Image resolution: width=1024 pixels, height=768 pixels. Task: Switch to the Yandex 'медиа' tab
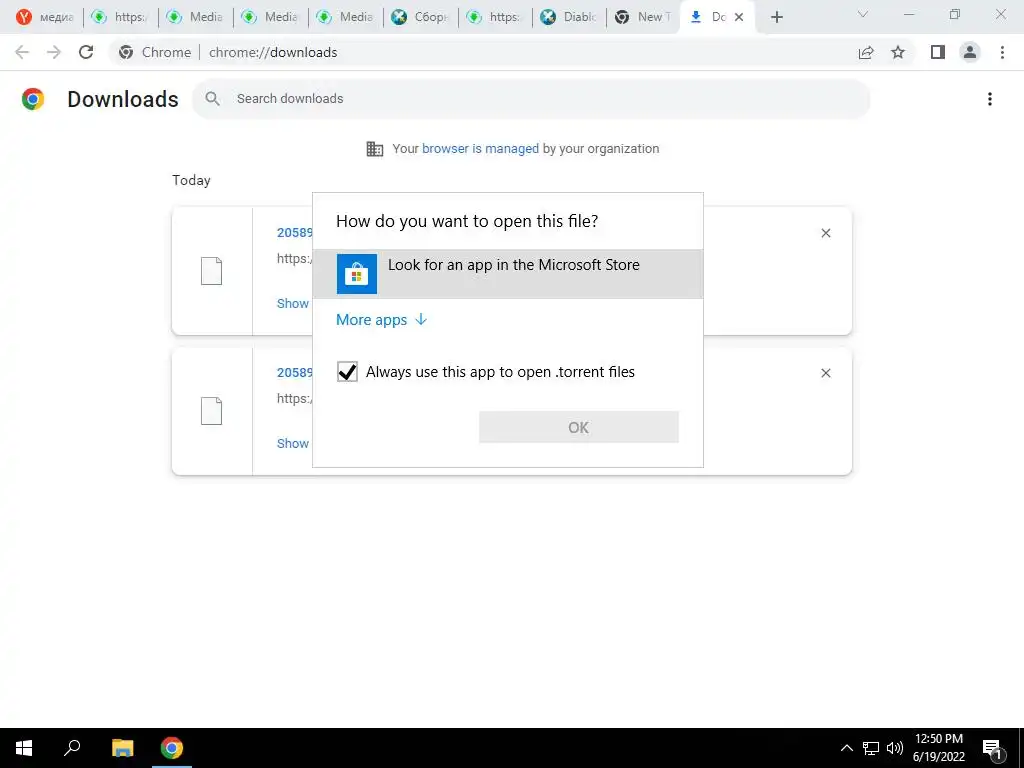tap(45, 17)
